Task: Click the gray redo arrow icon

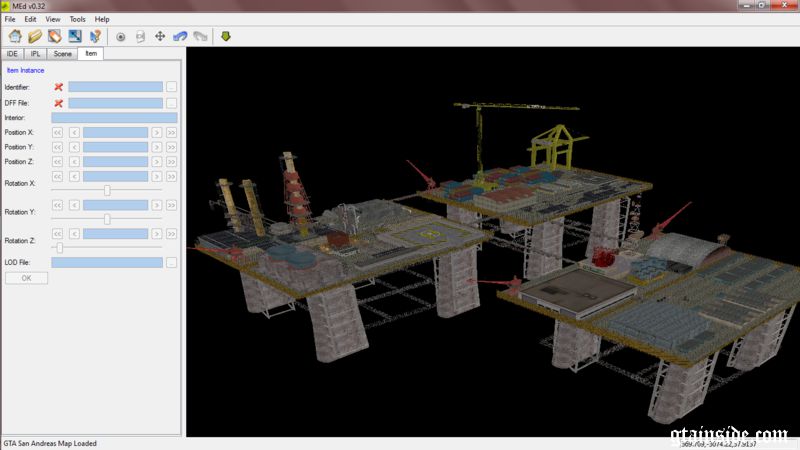Action: [201, 36]
